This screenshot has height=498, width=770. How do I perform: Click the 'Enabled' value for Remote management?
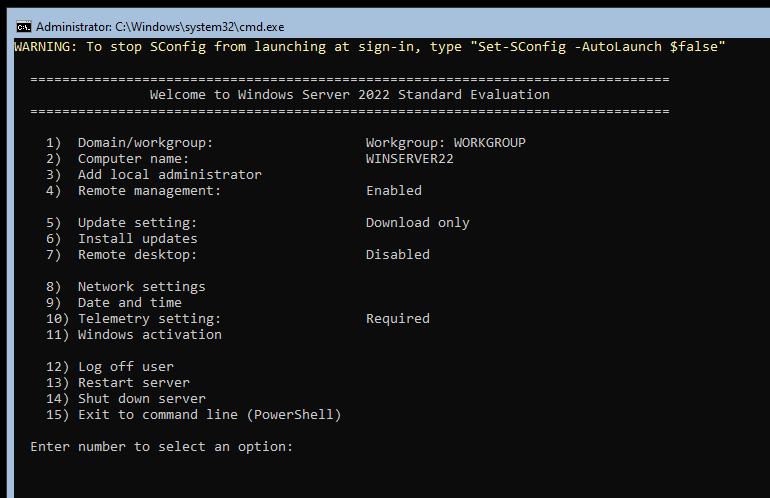tap(394, 191)
